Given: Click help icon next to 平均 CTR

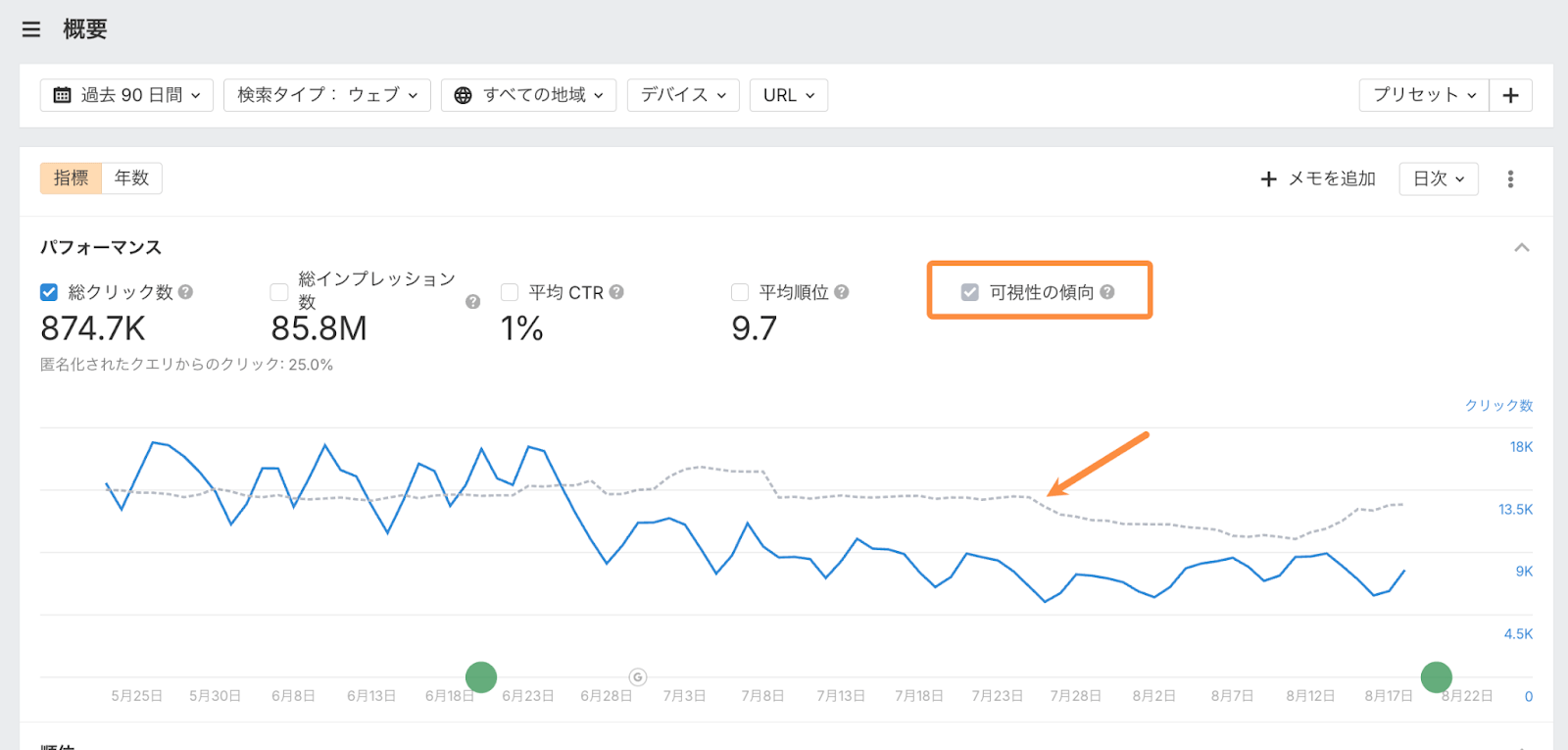Looking at the screenshot, I should pyautogui.click(x=616, y=292).
